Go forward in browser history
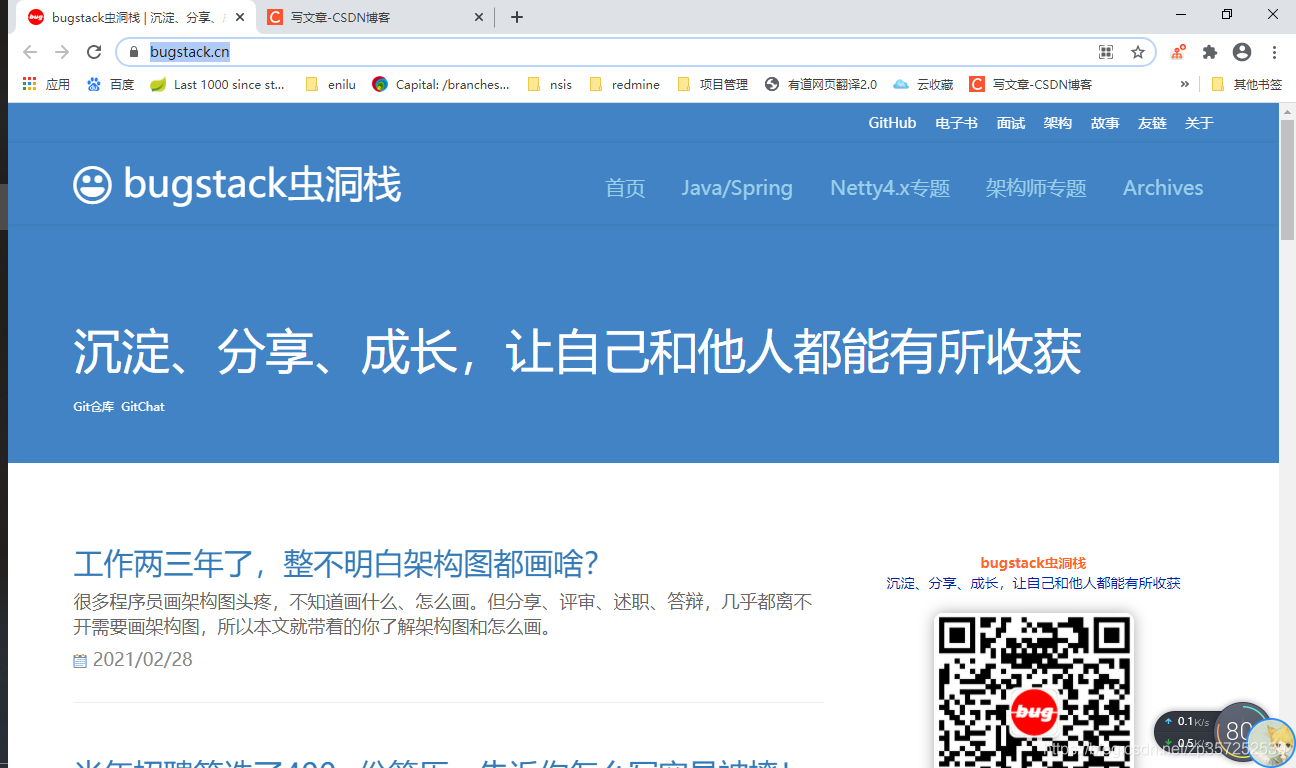The height and width of the screenshot is (768, 1296). pos(62,52)
